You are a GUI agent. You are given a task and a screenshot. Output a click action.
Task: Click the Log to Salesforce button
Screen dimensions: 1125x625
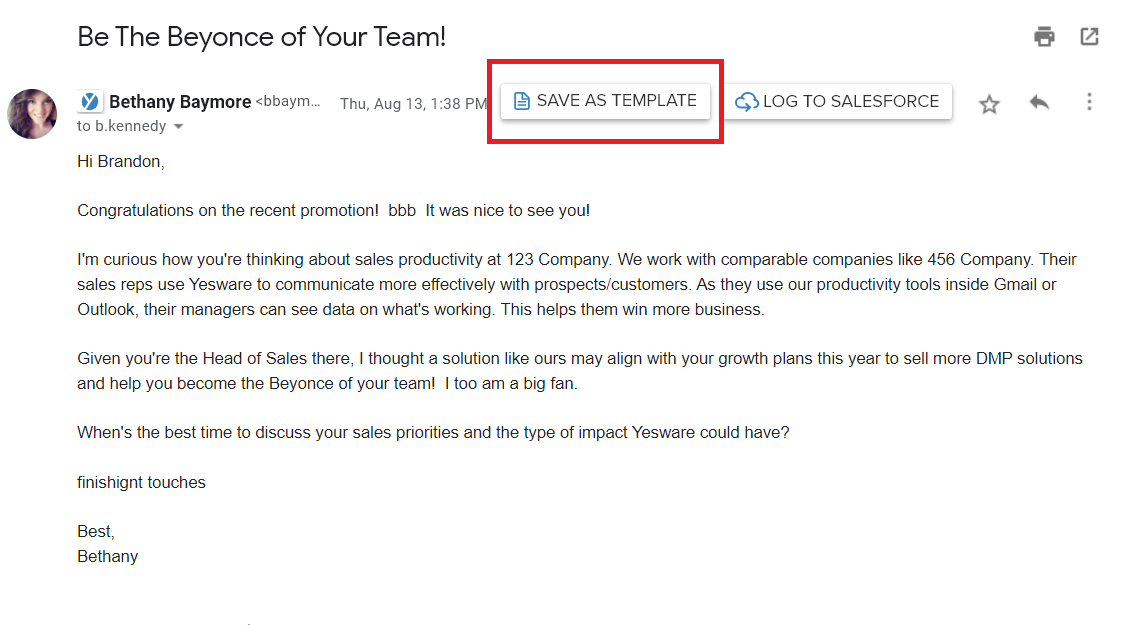(x=838, y=102)
